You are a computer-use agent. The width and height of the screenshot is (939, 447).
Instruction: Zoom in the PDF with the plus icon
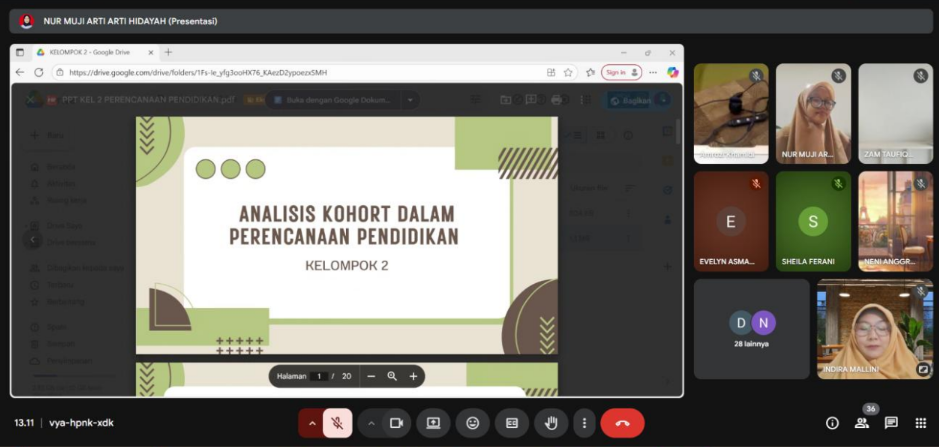tap(413, 376)
